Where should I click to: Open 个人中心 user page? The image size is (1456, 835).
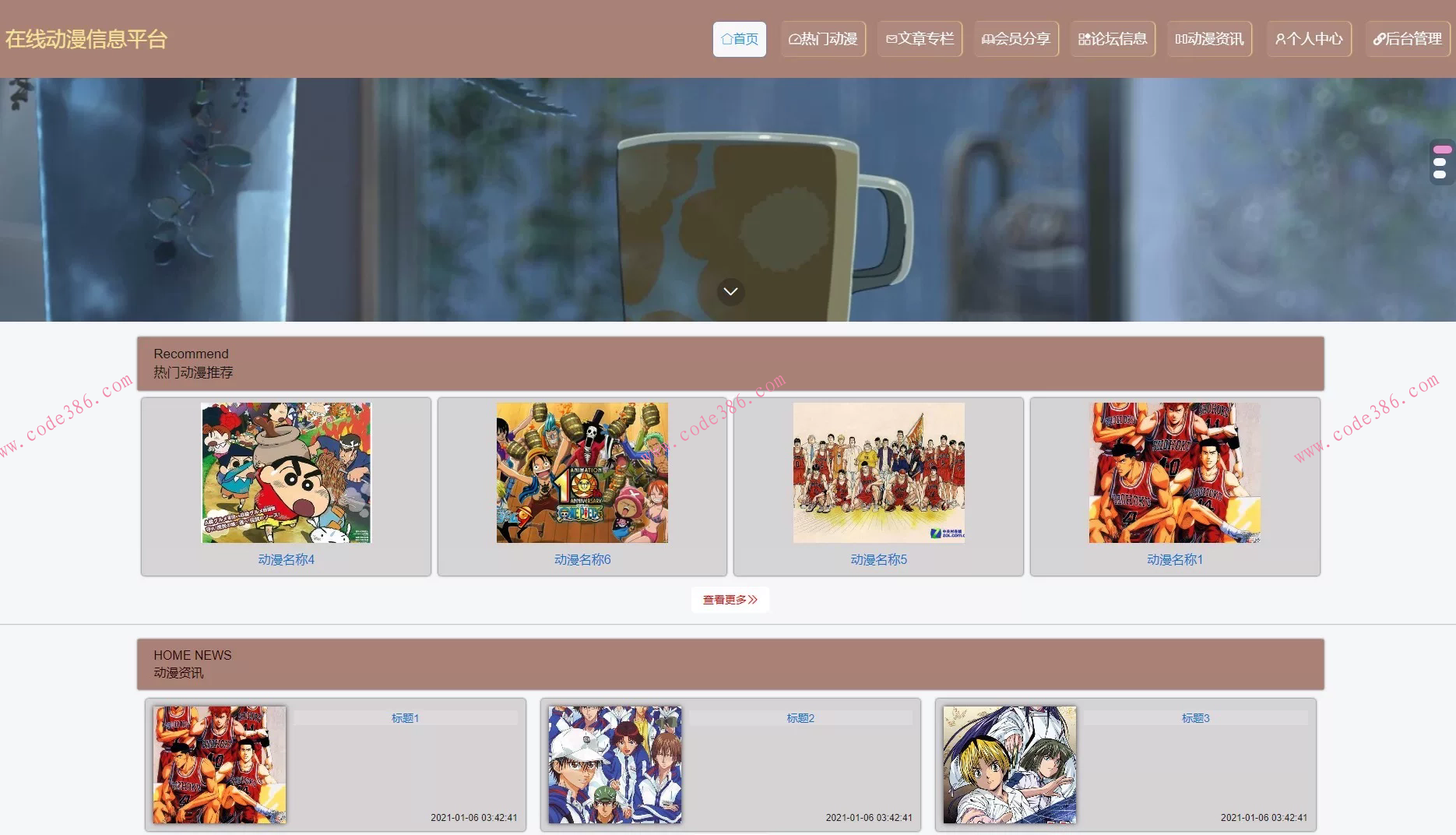tap(1309, 39)
